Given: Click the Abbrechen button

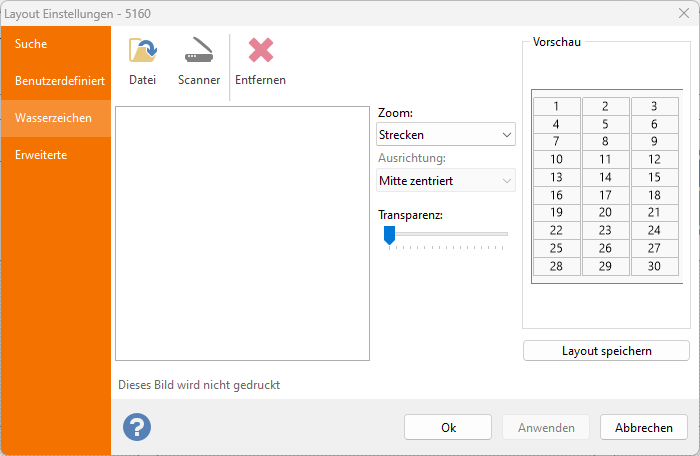Looking at the screenshot, I should tap(643, 427).
